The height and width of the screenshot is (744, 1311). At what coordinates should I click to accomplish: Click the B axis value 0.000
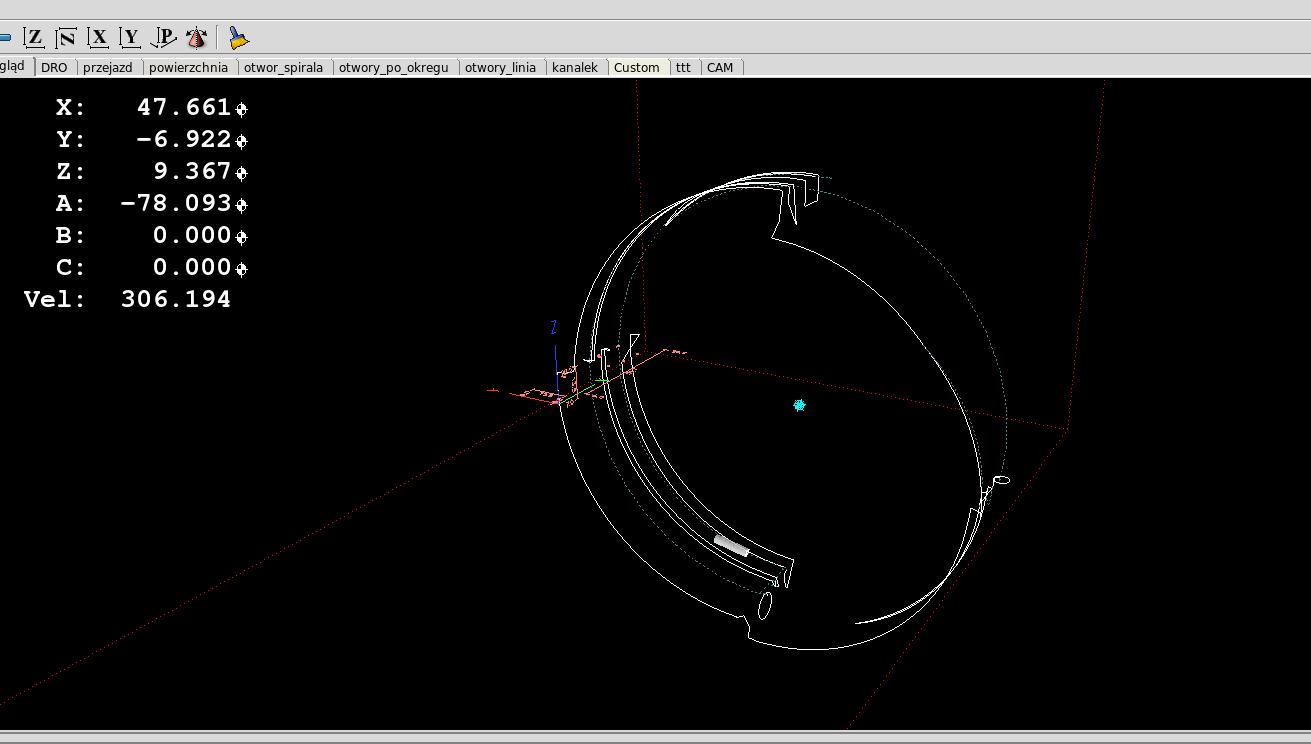coord(192,235)
